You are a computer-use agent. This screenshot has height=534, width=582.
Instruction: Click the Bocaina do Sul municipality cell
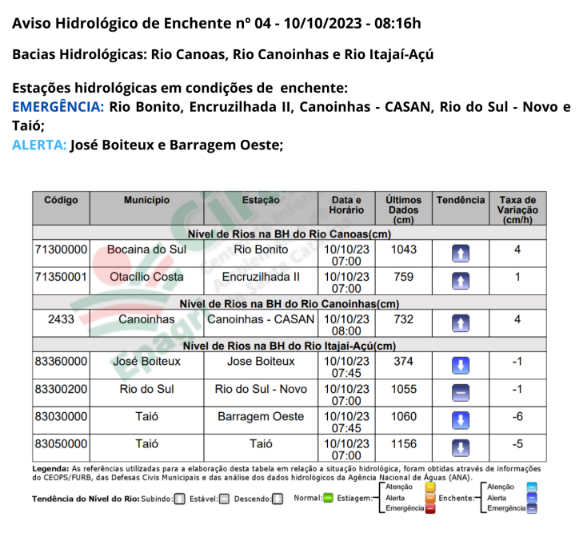coord(147,254)
